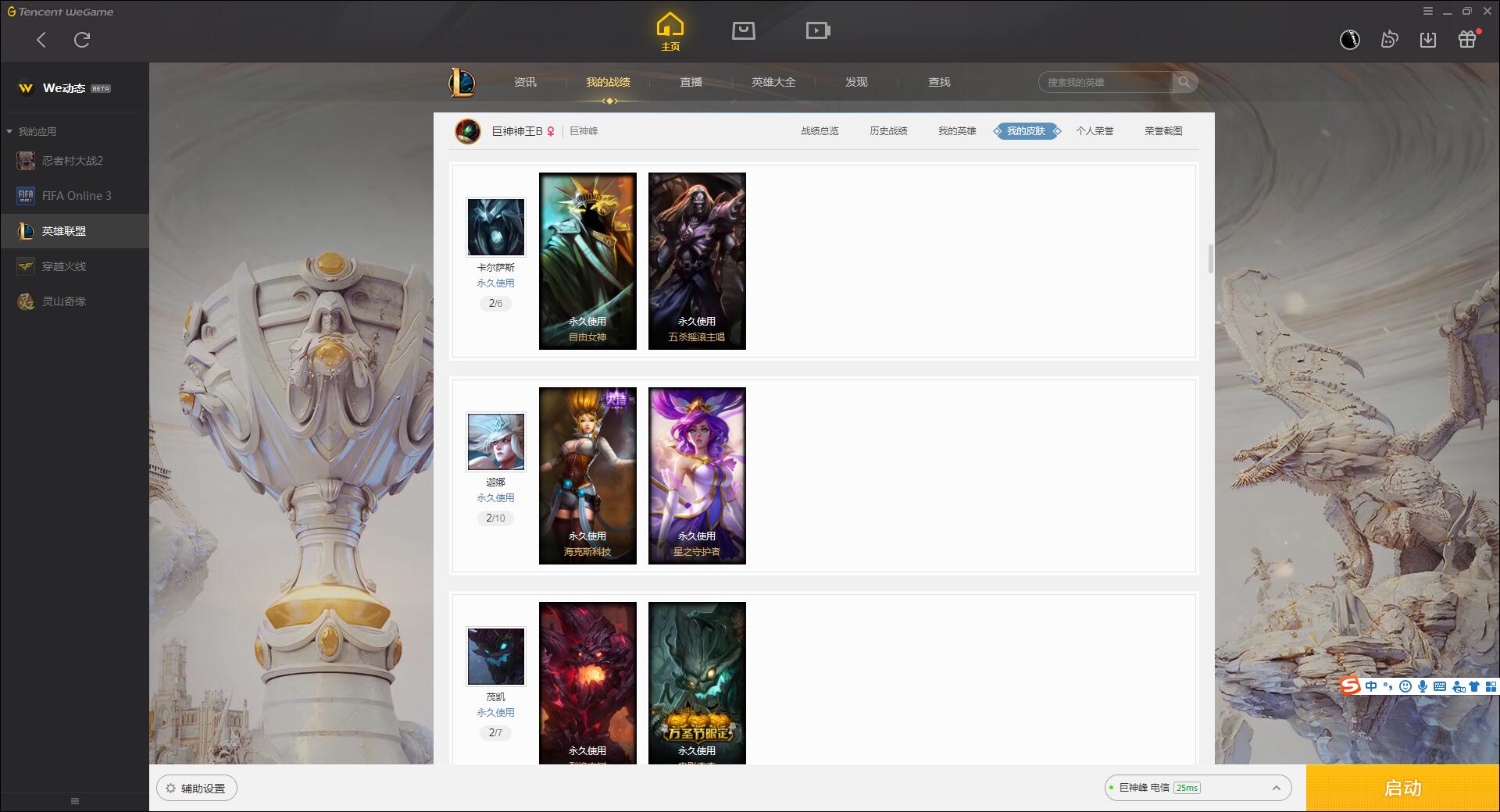Open the 主页 home icon
Viewport: 1500px width, 812px height.
[670, 31]
